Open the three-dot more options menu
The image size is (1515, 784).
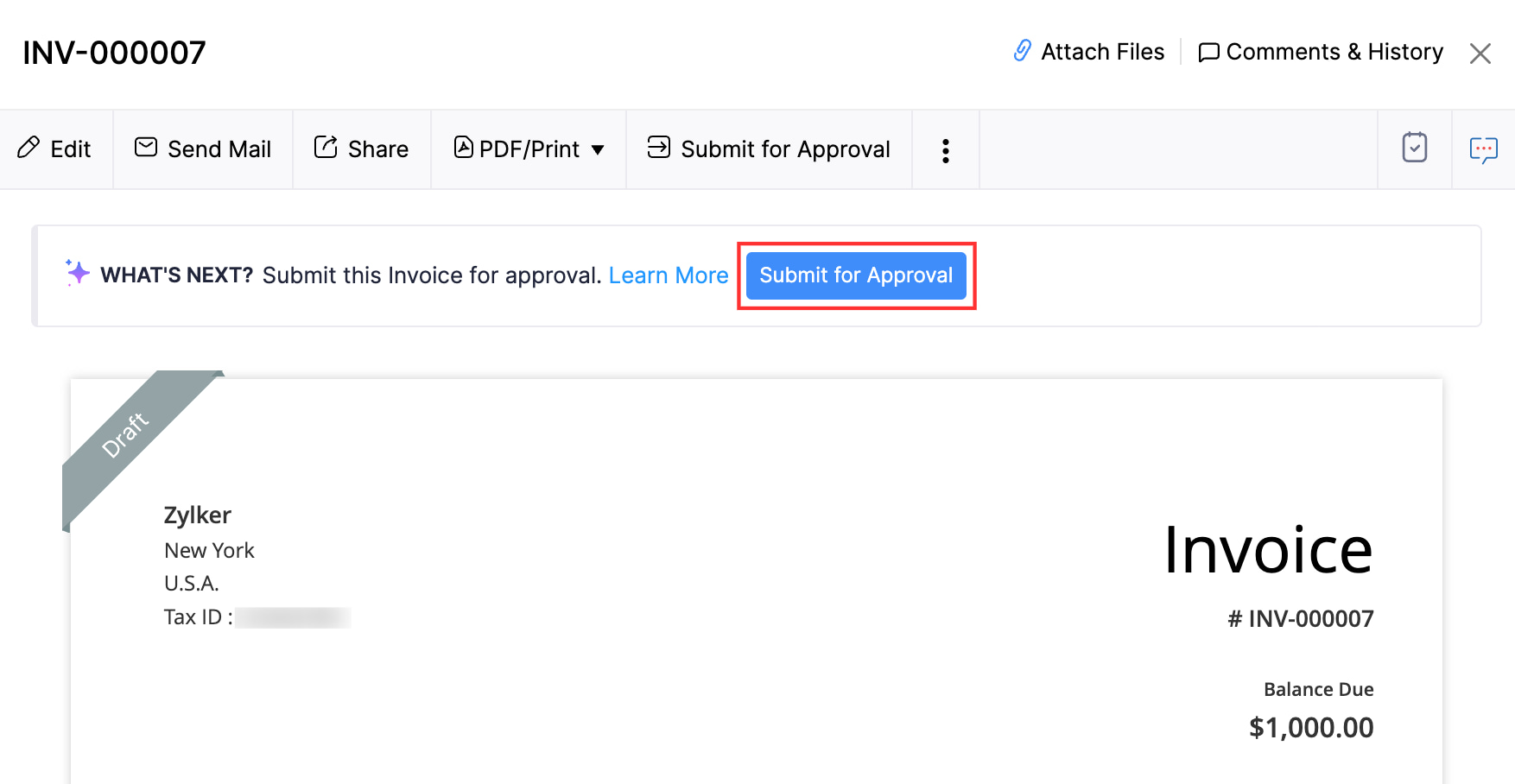pos(946,149)
